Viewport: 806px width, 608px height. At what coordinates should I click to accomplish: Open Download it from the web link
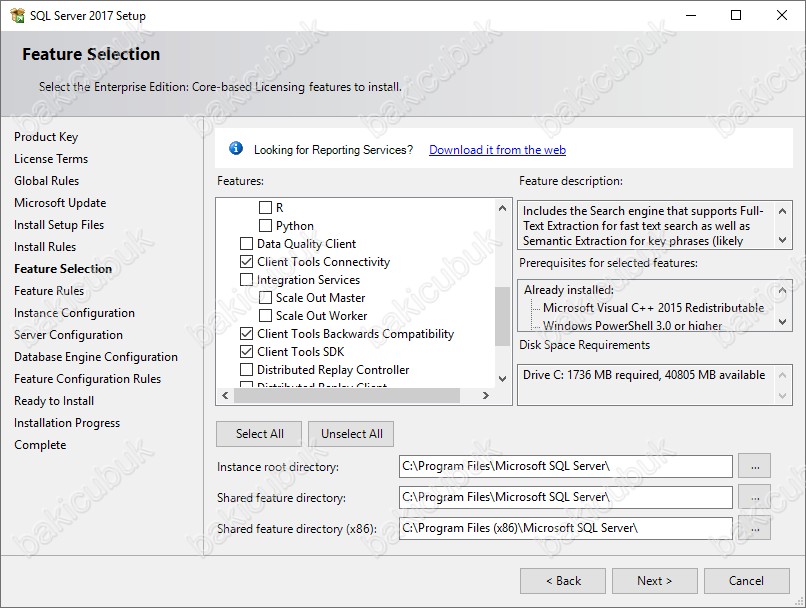point(497,150)
